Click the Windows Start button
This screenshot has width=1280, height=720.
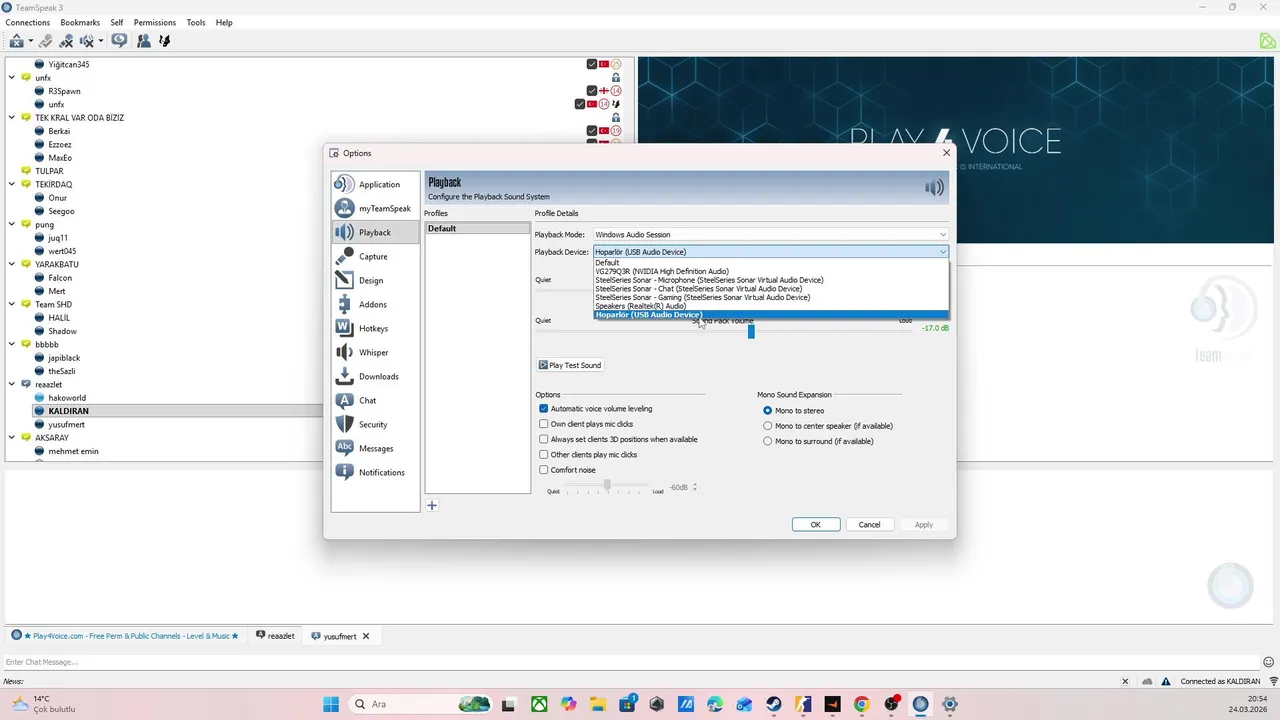click(x=331, y=704)
